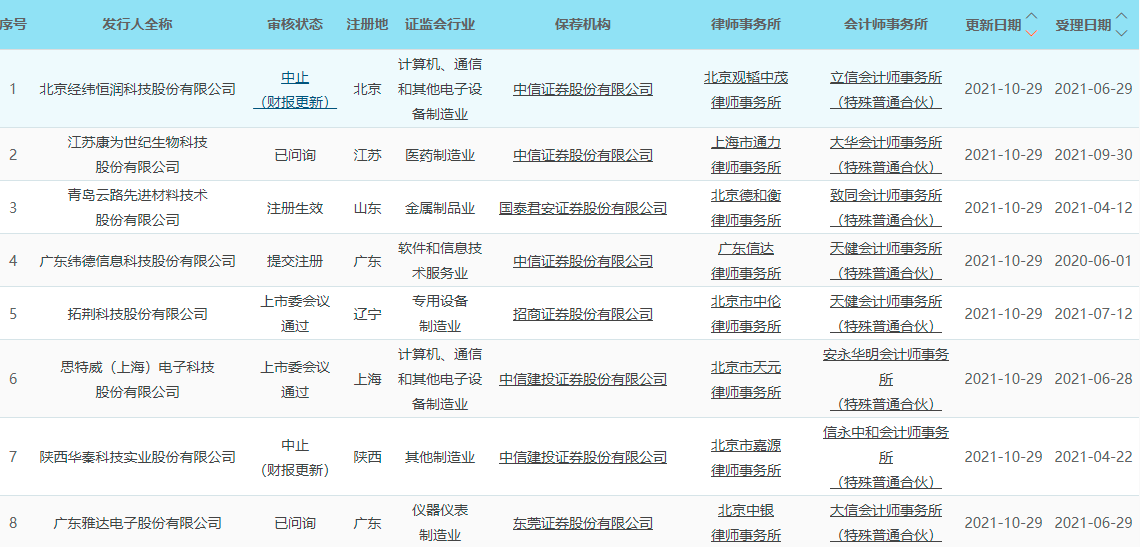Click 受理日期 2020-06-01 cell
The width and height of the screenshot is (1140, 547).
click(1093, 260)
